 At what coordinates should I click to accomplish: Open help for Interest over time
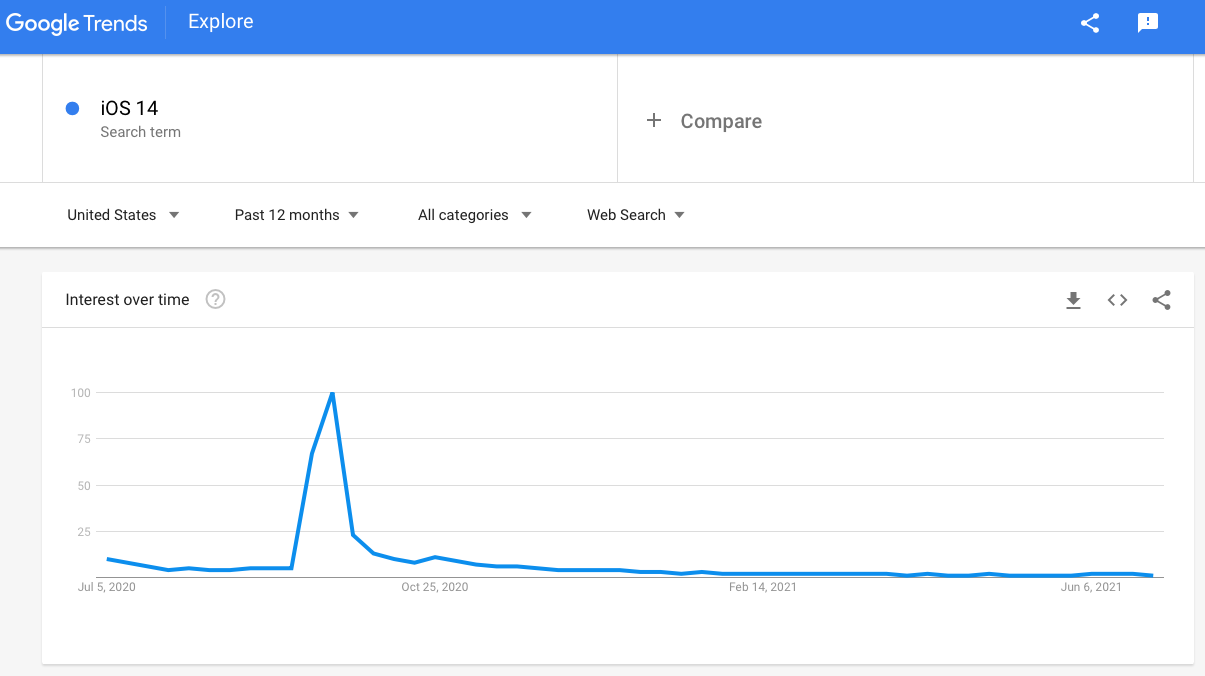[215, 299]
